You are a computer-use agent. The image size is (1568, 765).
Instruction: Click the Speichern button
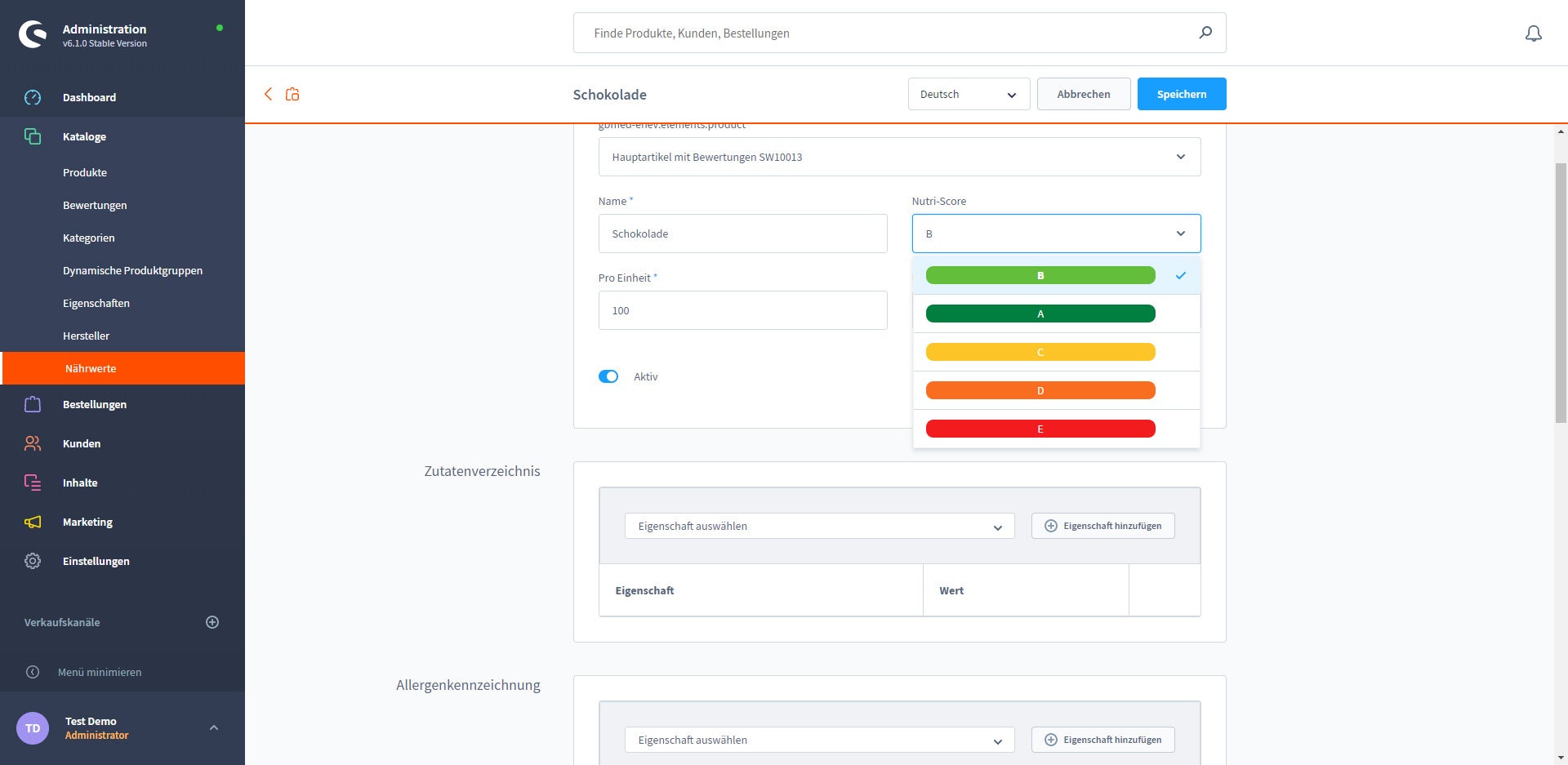click(x=1181, y=94)
